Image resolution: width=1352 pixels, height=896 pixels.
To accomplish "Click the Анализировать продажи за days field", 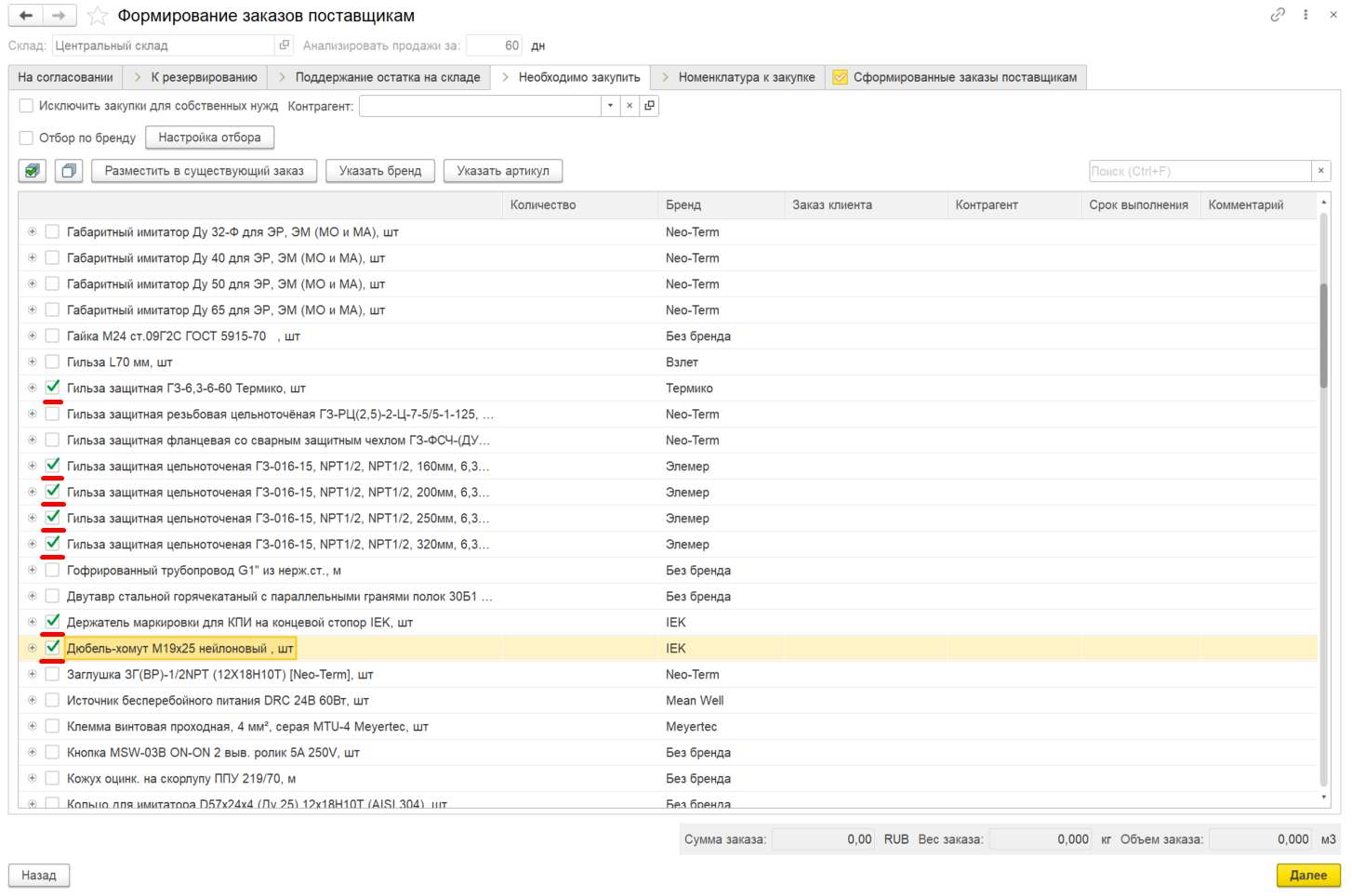I will click(495, 46).
